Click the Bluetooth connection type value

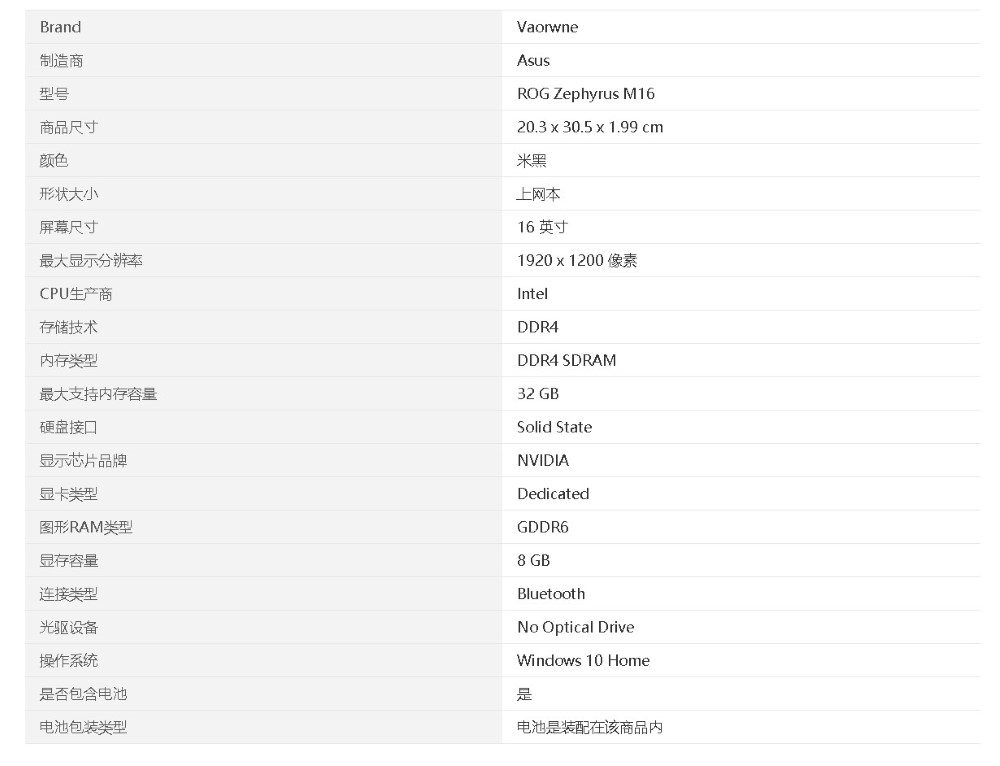pyautogui.click(x=550, y=594)
